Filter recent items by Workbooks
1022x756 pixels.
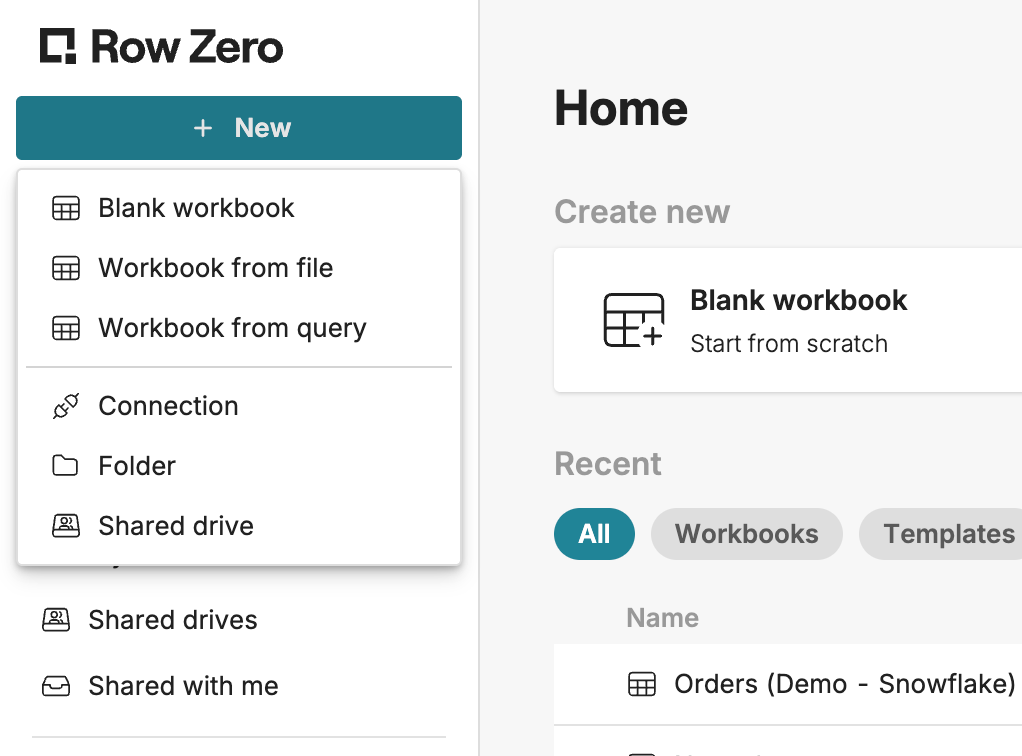tap(747, 534)
